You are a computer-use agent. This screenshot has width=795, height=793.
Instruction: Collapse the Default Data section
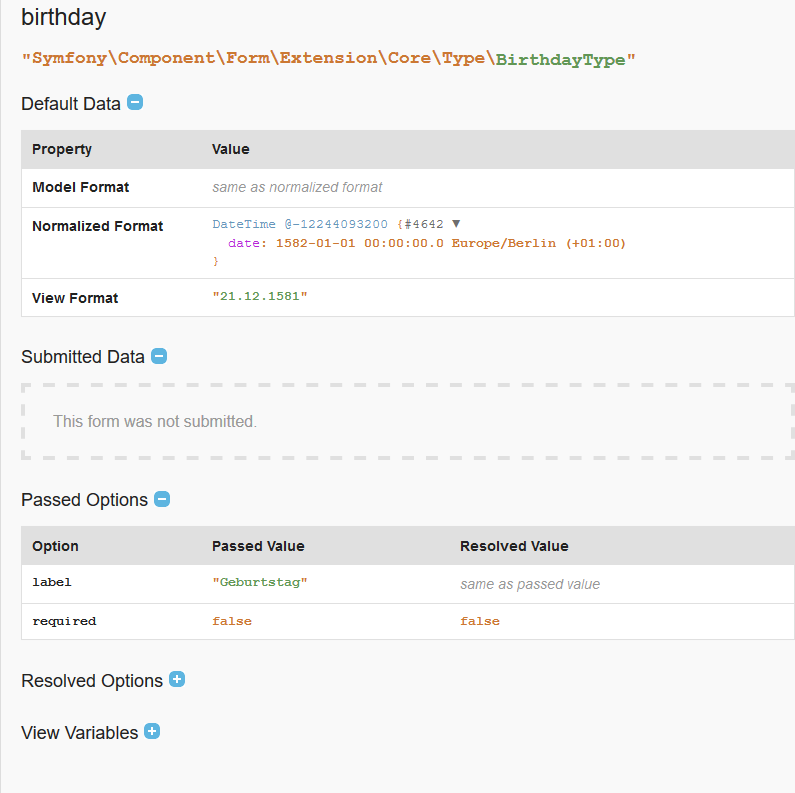coord(135,102)
